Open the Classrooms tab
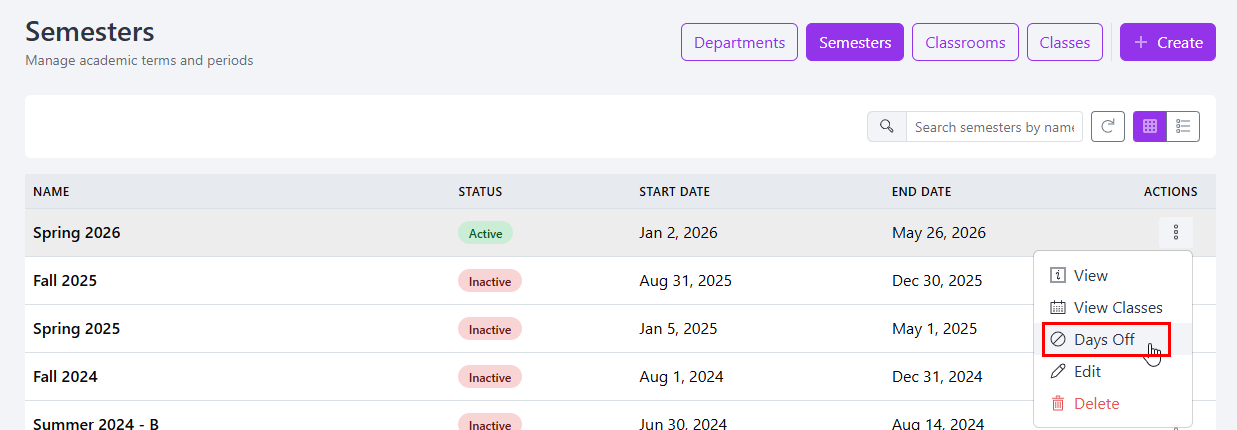Screen dimensions: 1237x430 pos(965,42)
